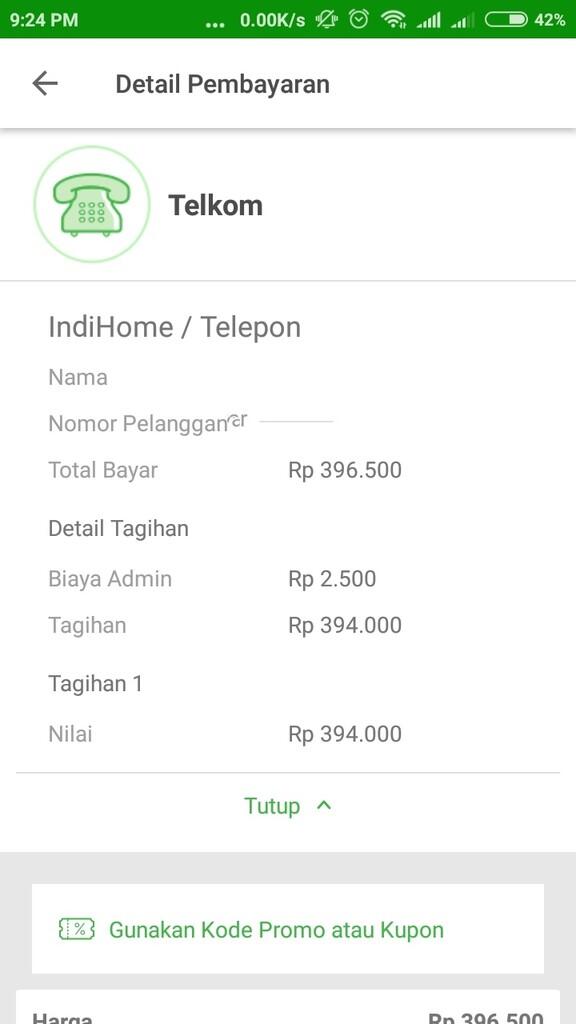The height and width of the screenshot is (1024, 576).
Task: Click the Tutup link
Action: (x=271, y=806)
